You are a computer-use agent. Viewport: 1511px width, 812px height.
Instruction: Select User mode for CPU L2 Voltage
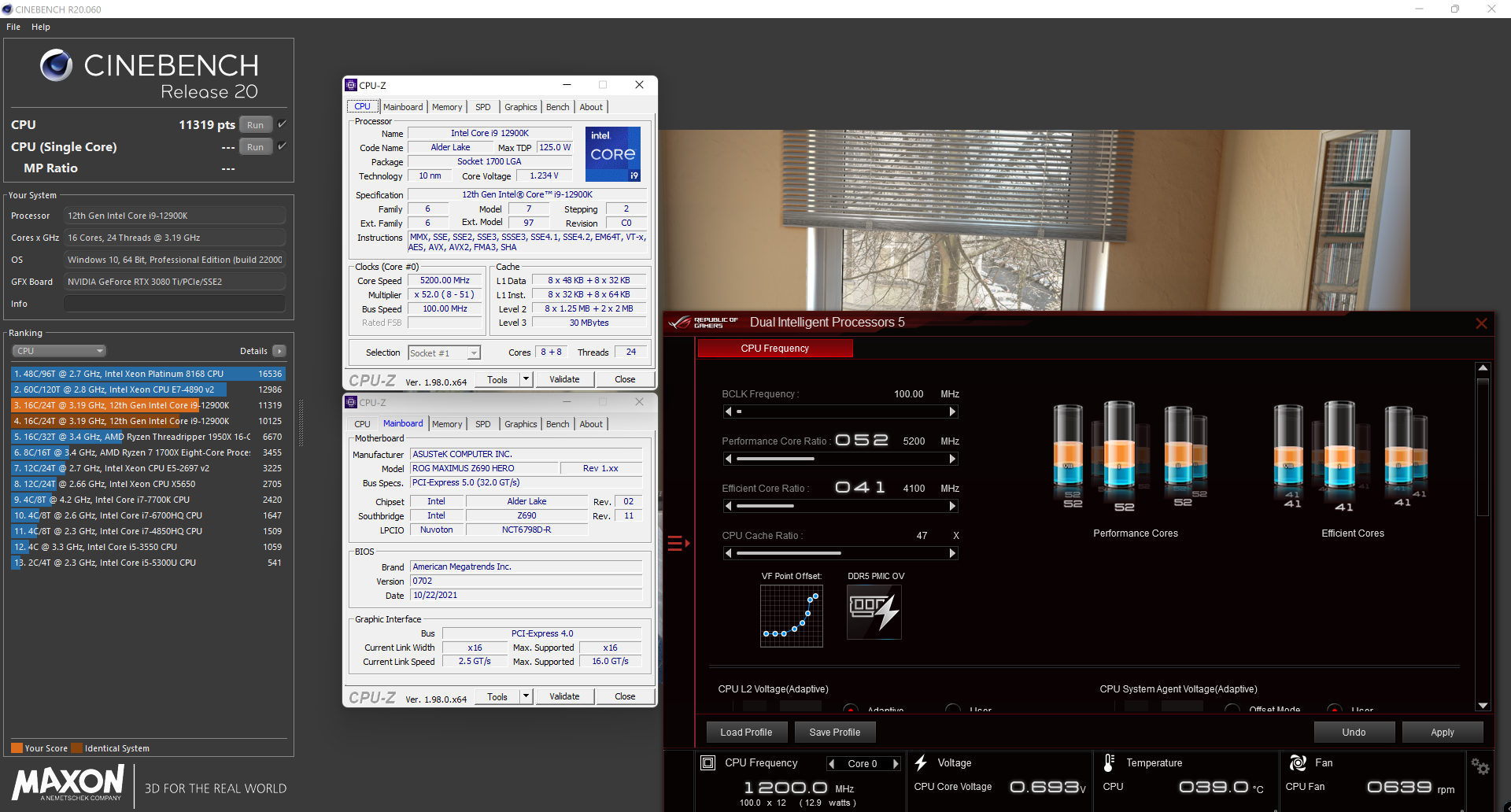(952, 709)
